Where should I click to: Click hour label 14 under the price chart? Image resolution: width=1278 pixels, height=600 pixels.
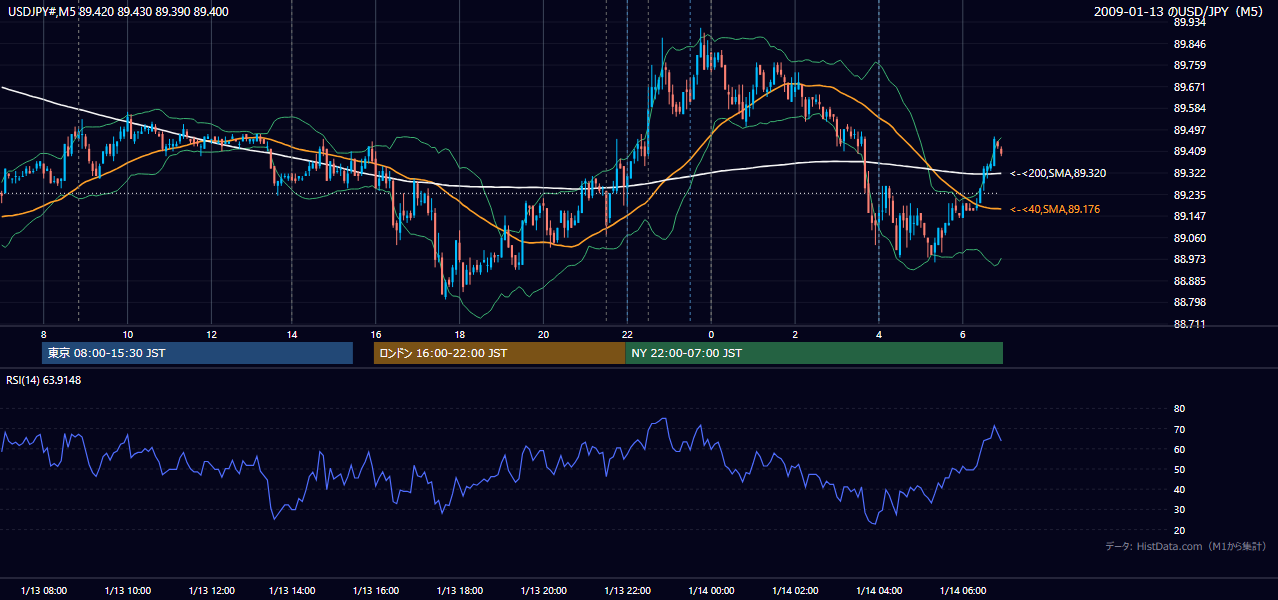click(x=292, y=334)
